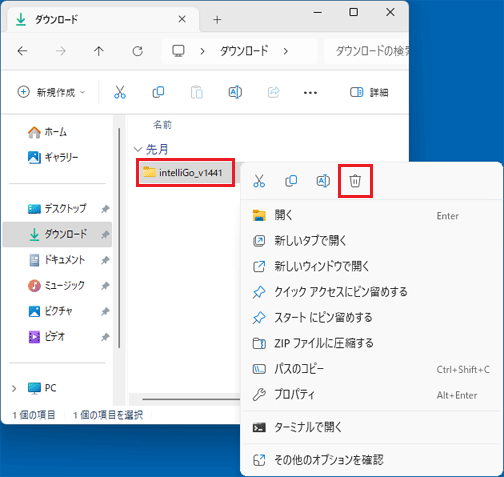Go up one folder level
Image resolution: width=504 pixels, height=477 pixels.
[99, 51]
